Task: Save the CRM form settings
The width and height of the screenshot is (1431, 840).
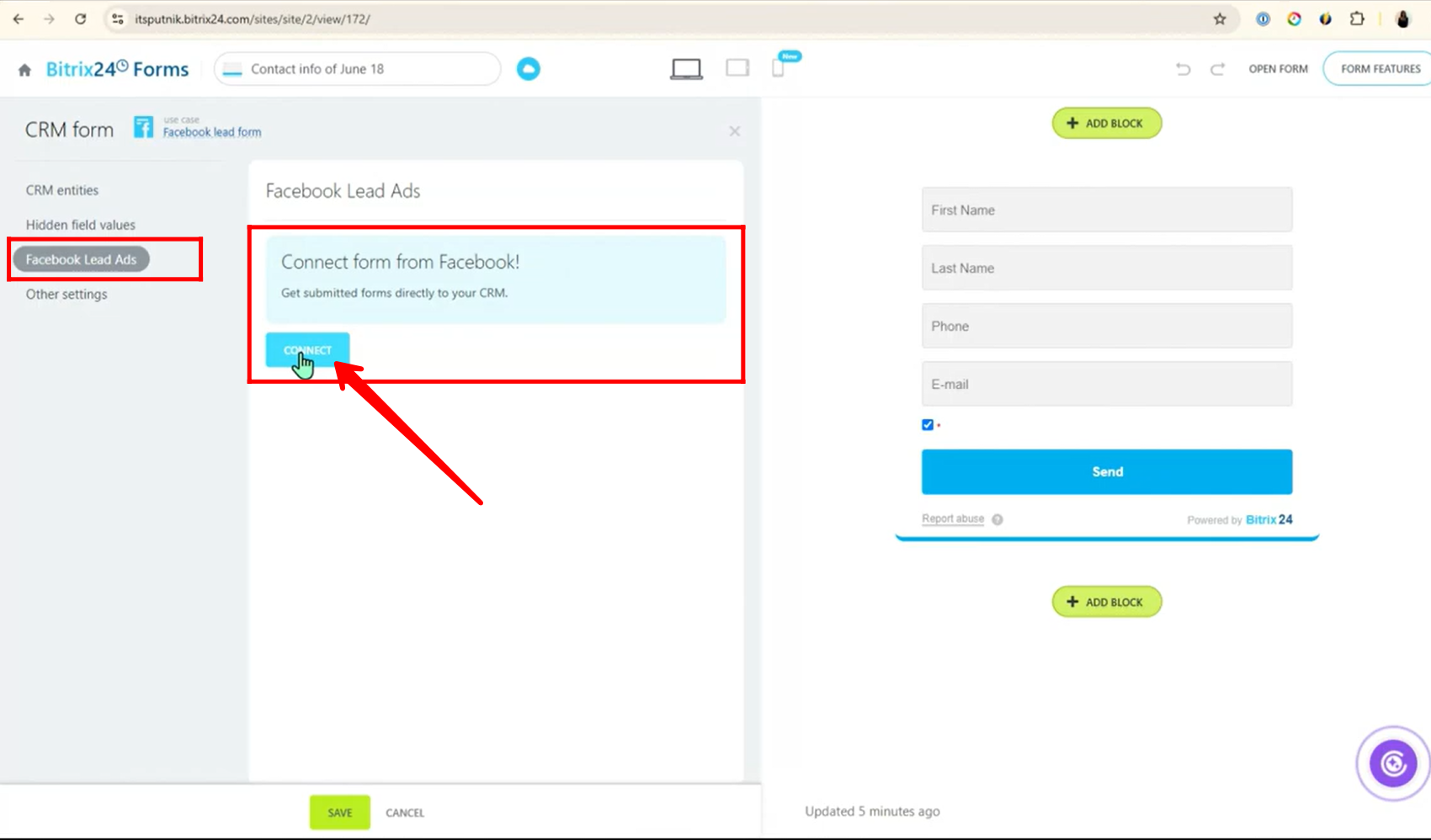Action: tap(340, 812)
